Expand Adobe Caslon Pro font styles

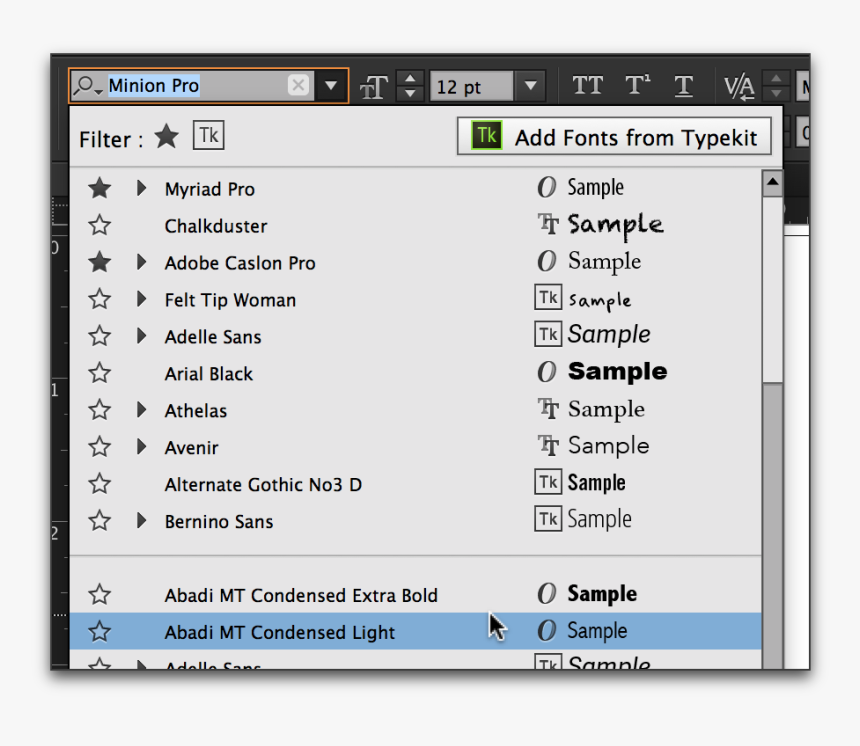[142, 262]
